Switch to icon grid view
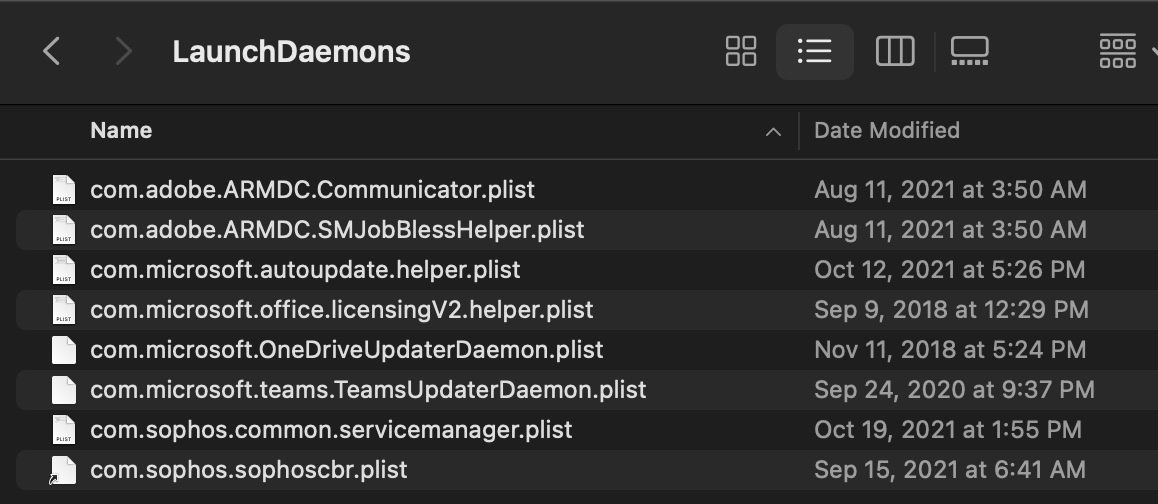Image resolution: width=1158 pixels, height=504 pixels. 741,51
